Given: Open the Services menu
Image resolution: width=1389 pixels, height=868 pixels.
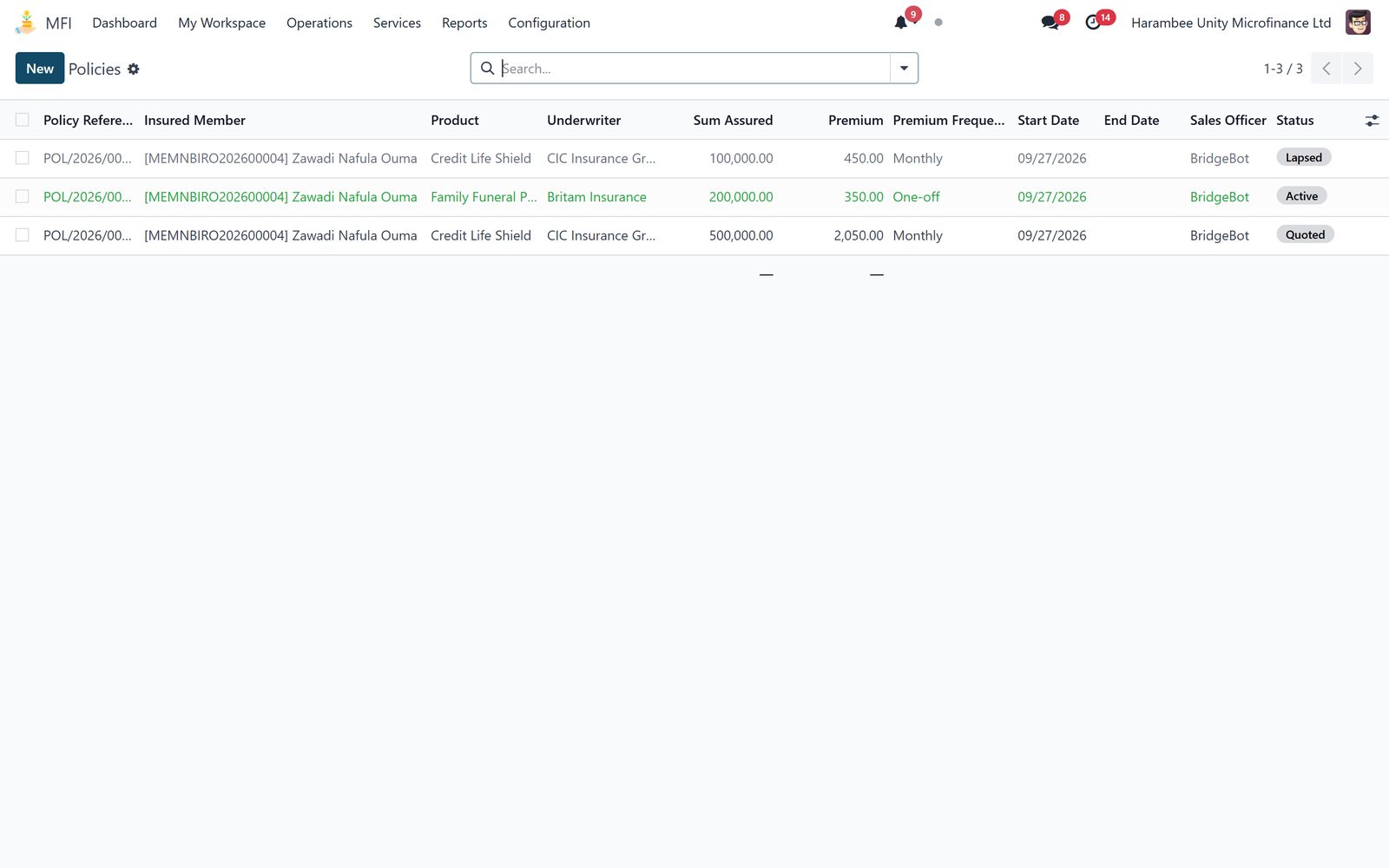Looking at the screenshot, I should point(397,23).
